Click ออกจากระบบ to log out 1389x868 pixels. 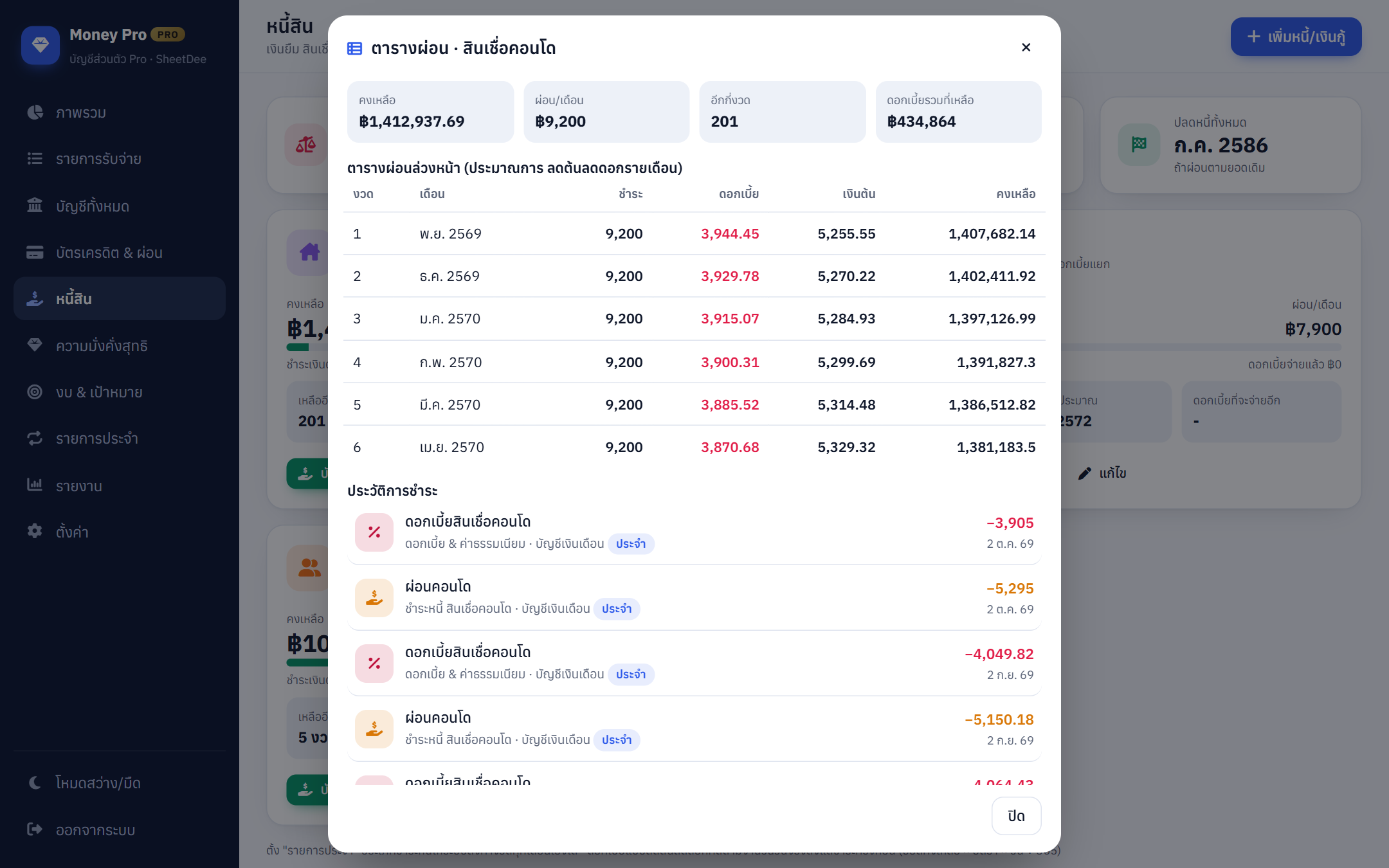[x=120, y=829]
